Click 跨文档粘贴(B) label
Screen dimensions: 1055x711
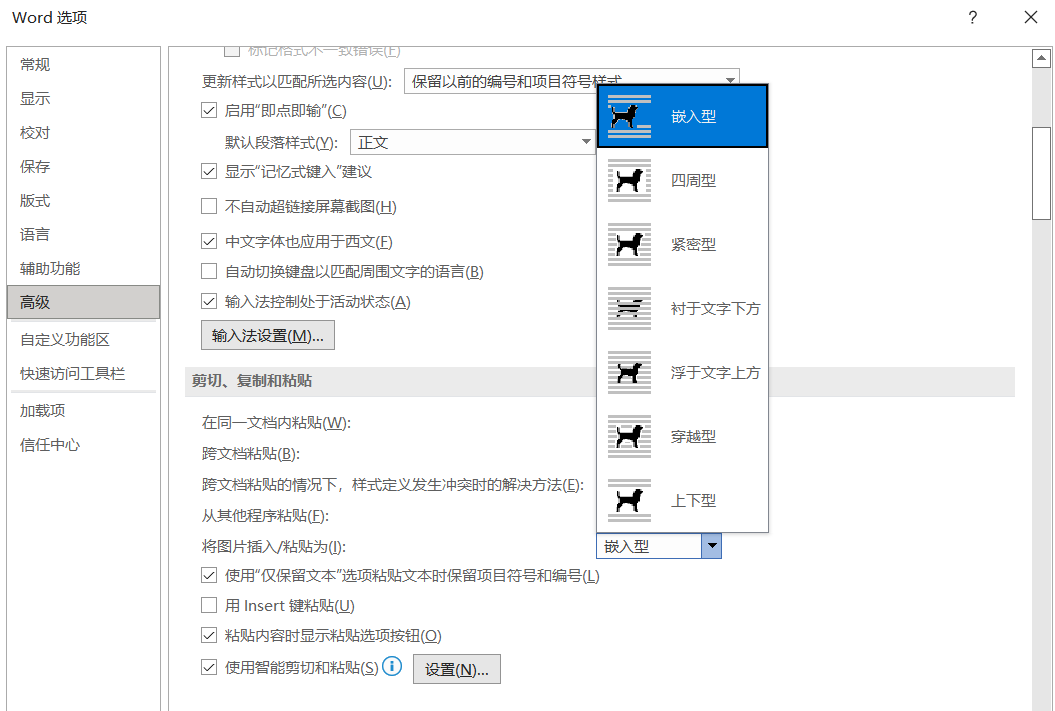tap(251, 453)
